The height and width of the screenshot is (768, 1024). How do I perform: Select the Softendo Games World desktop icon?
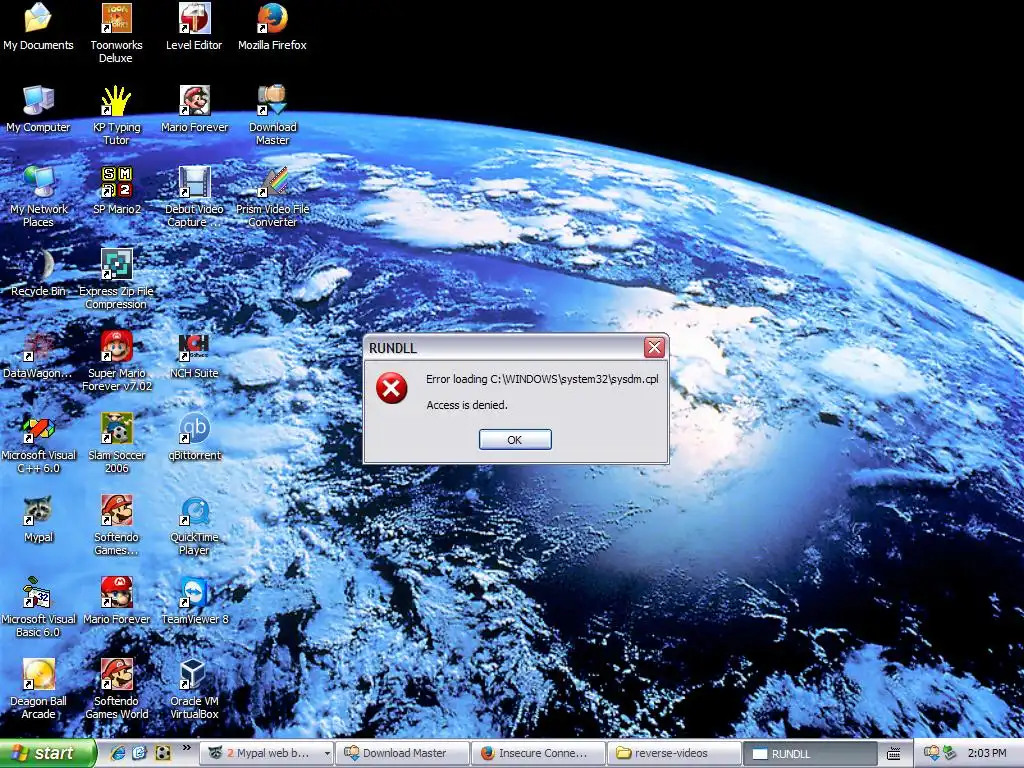click(x=116, y=690)
